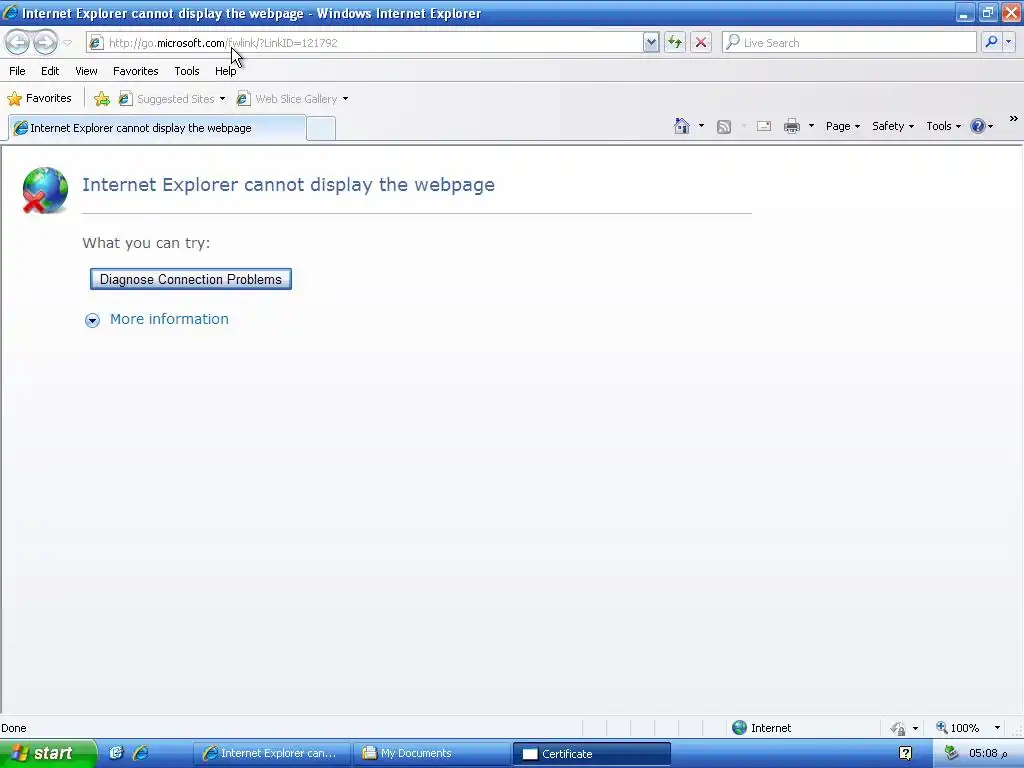Open the File menu

coord(17,71)
